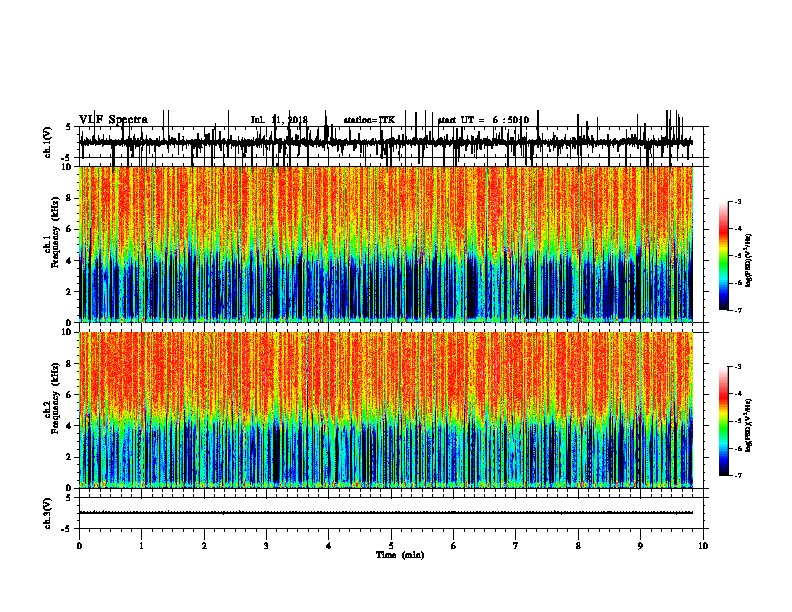792x612 pixels.
Task: Click the time axis tick label "7"
Action: click(516, 546)
